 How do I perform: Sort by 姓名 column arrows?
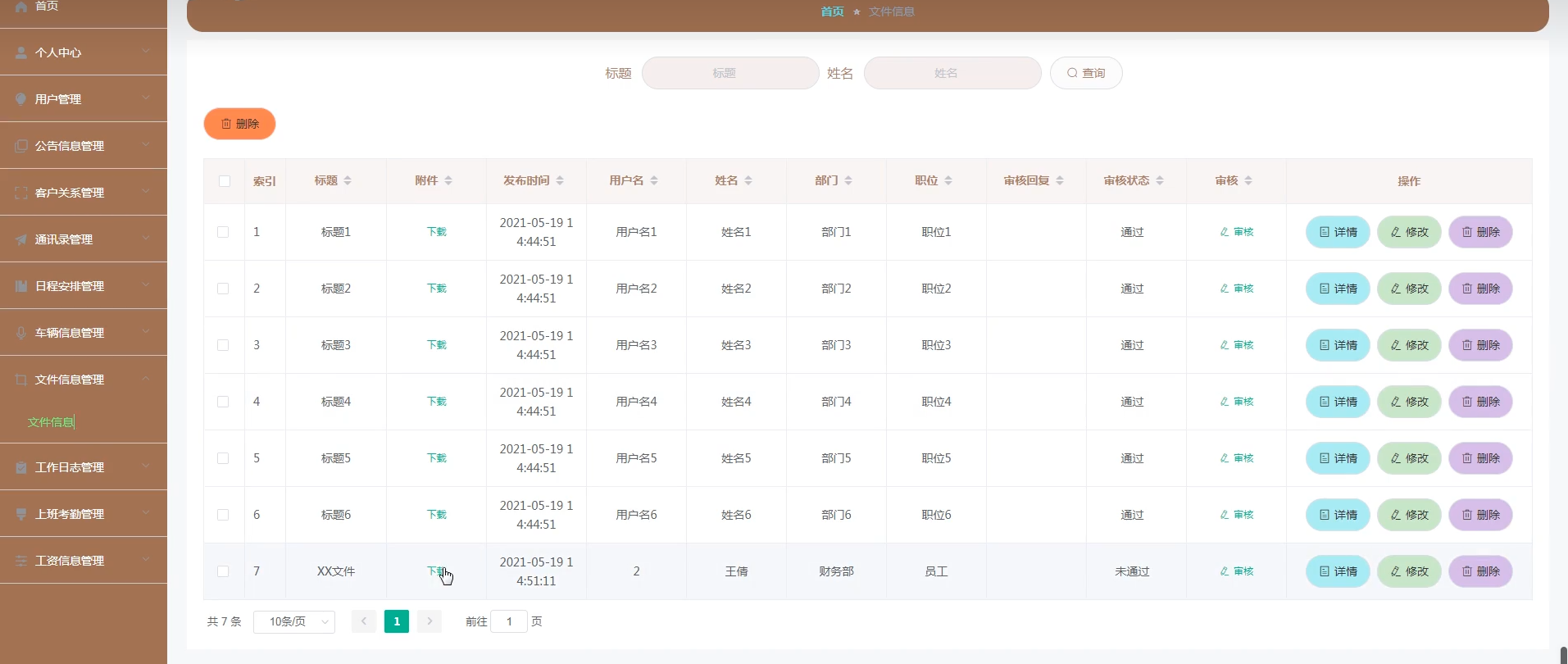[748, 180]
